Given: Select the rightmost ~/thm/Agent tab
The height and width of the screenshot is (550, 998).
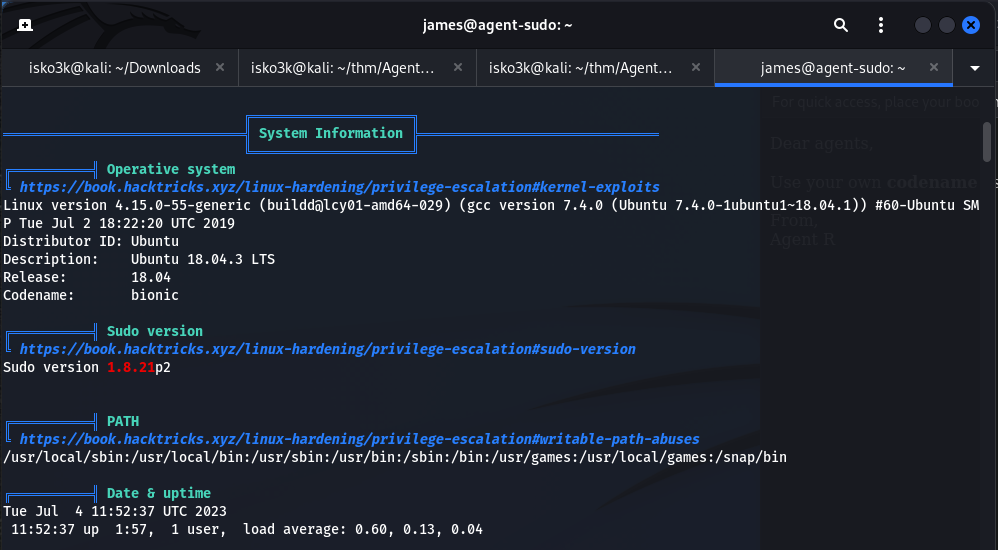Looking at the screenshot, I should tap(581, 68).
